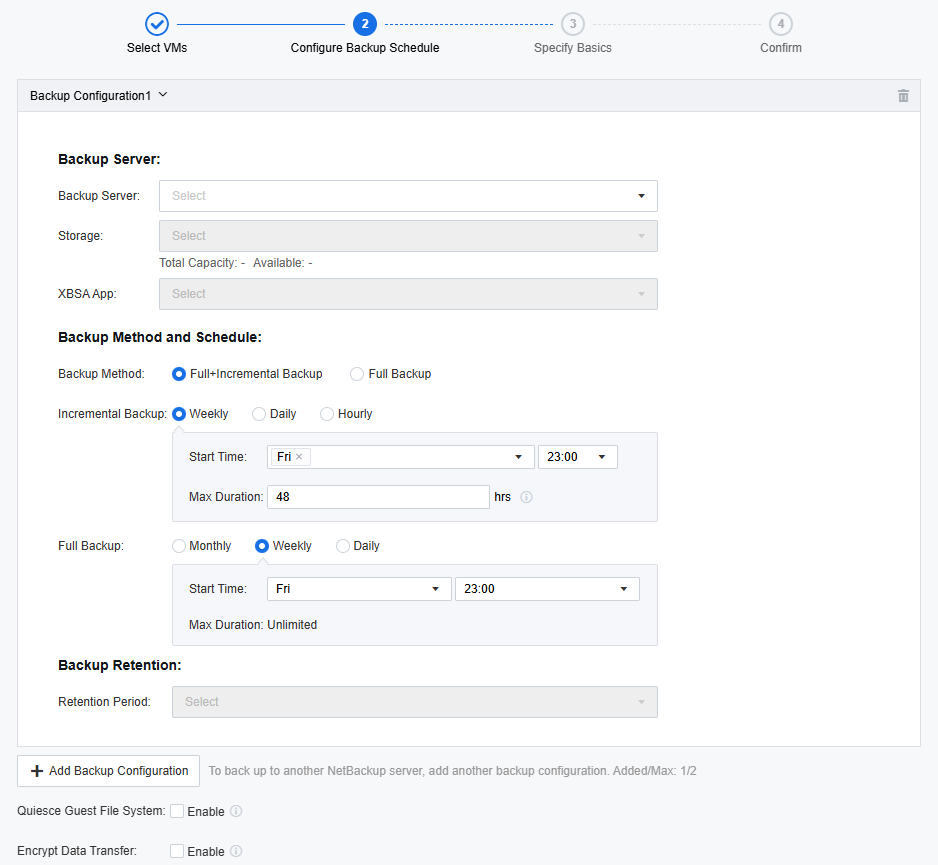The image size is (938, 865).
Task: Open incremental Start Time 23:00 dropdown
Action: (x=577, y=457)
